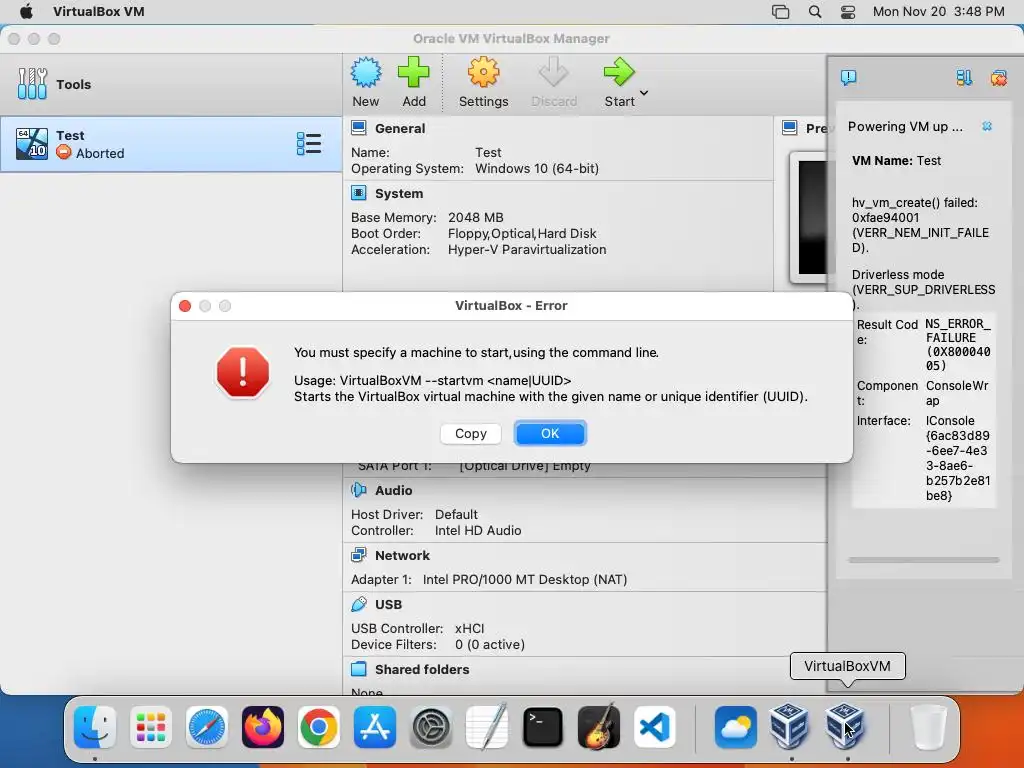Launch Google Chrome from the Dock
This screenshot has height=768, width=1024.
pyautogui.click(x=319, y=727)
